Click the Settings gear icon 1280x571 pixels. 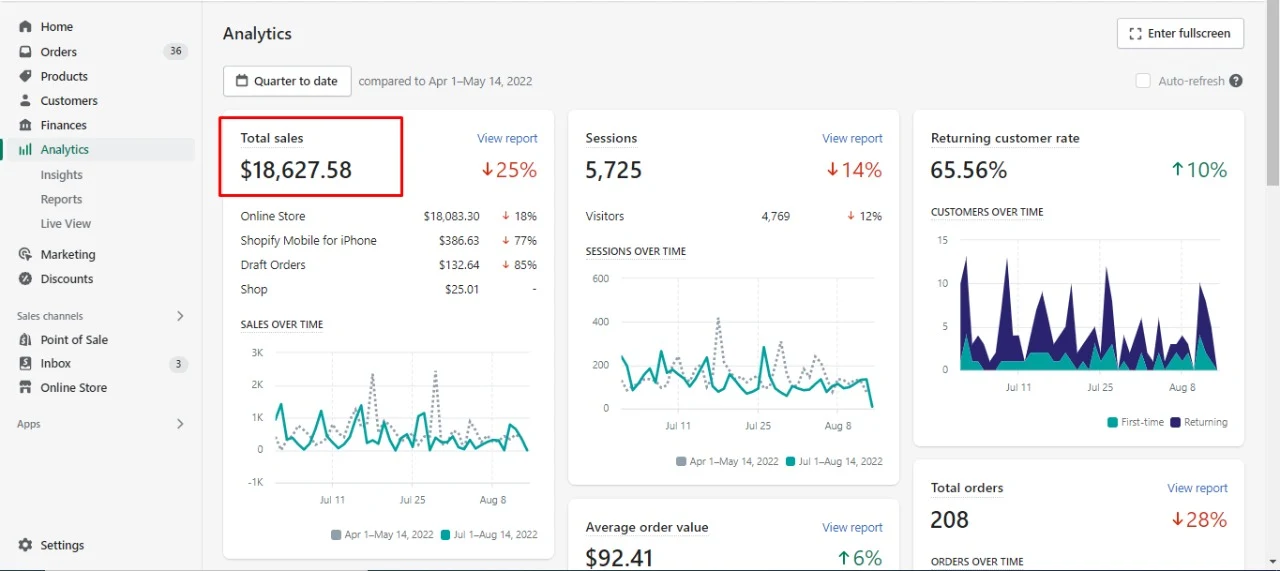pos(25,545)
